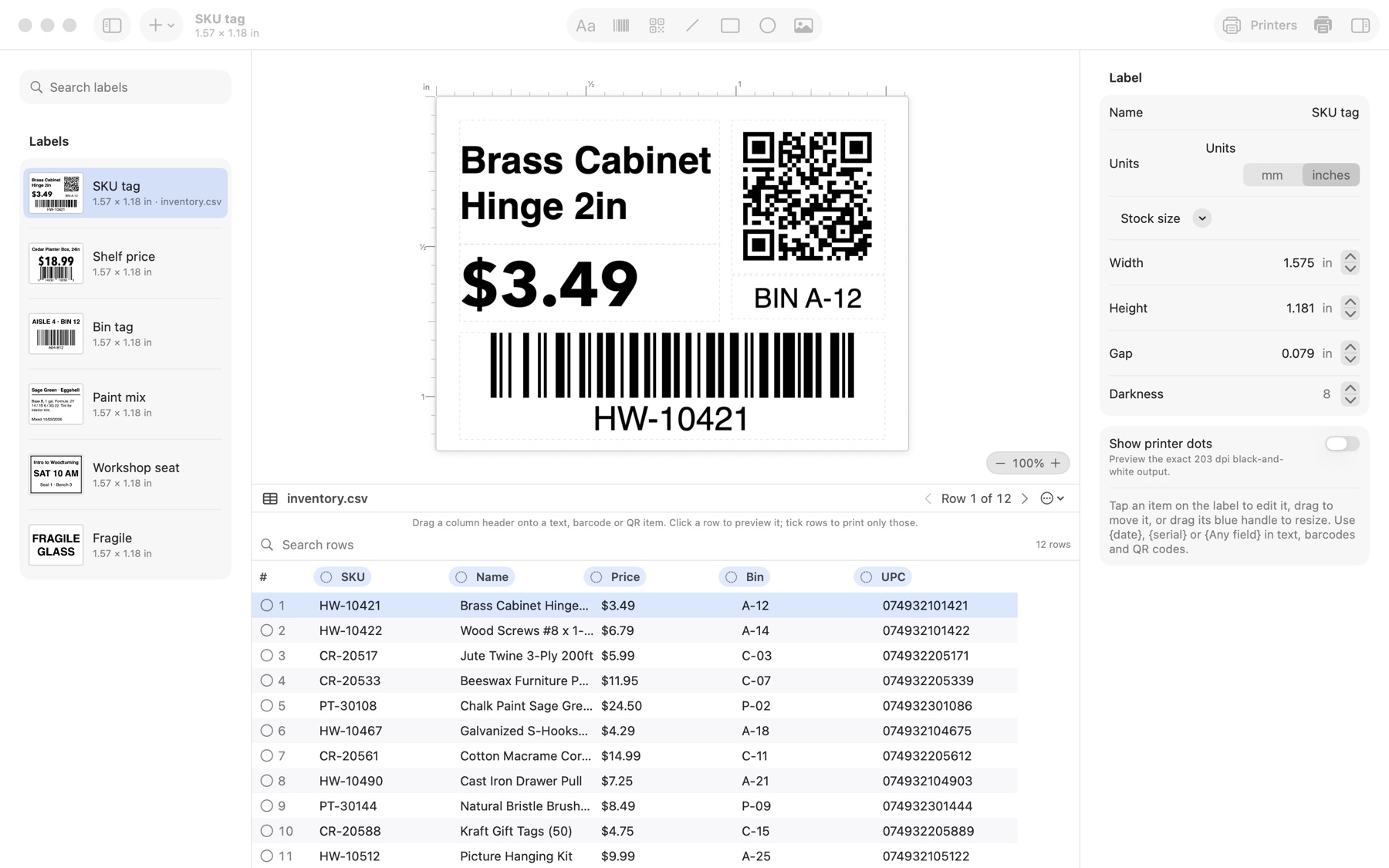Click the Search rows field
The image size is (1389, 868).
647,545
